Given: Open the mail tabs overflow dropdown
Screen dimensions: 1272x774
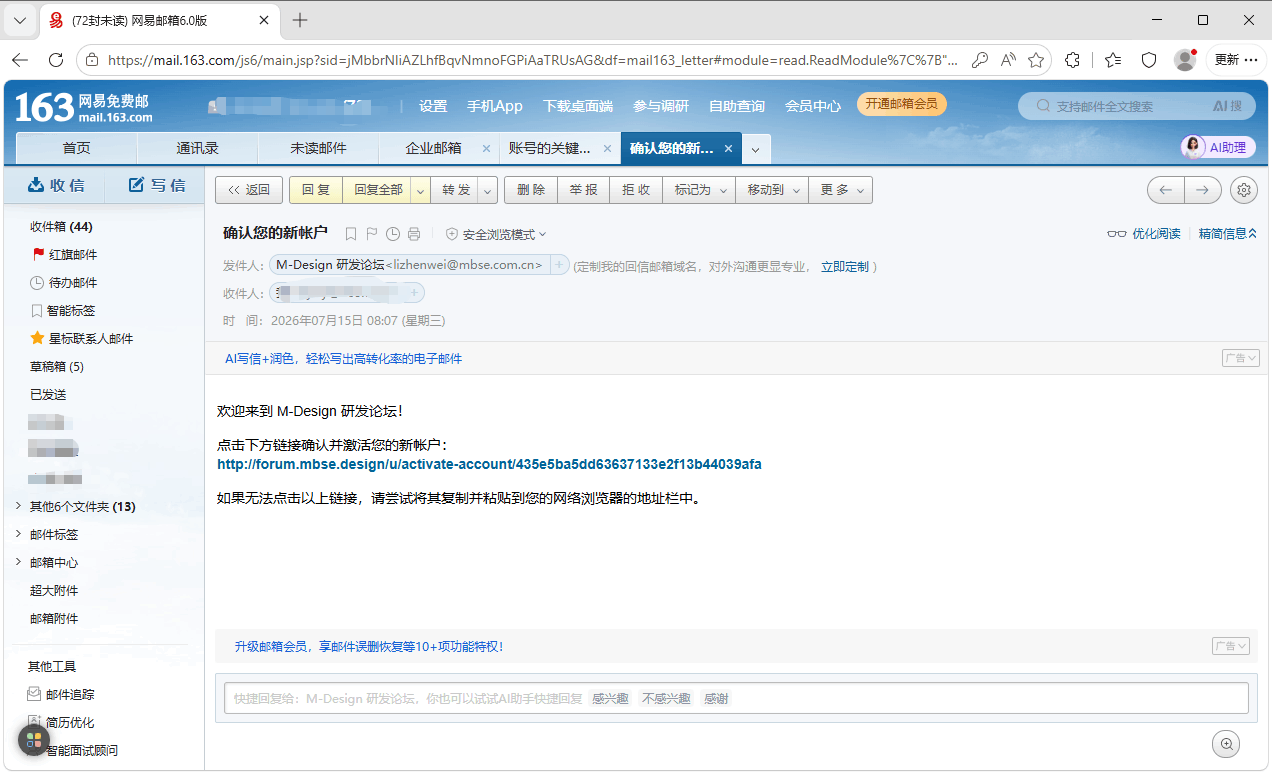Looking at the screenshot, I should tap(756, 149).
